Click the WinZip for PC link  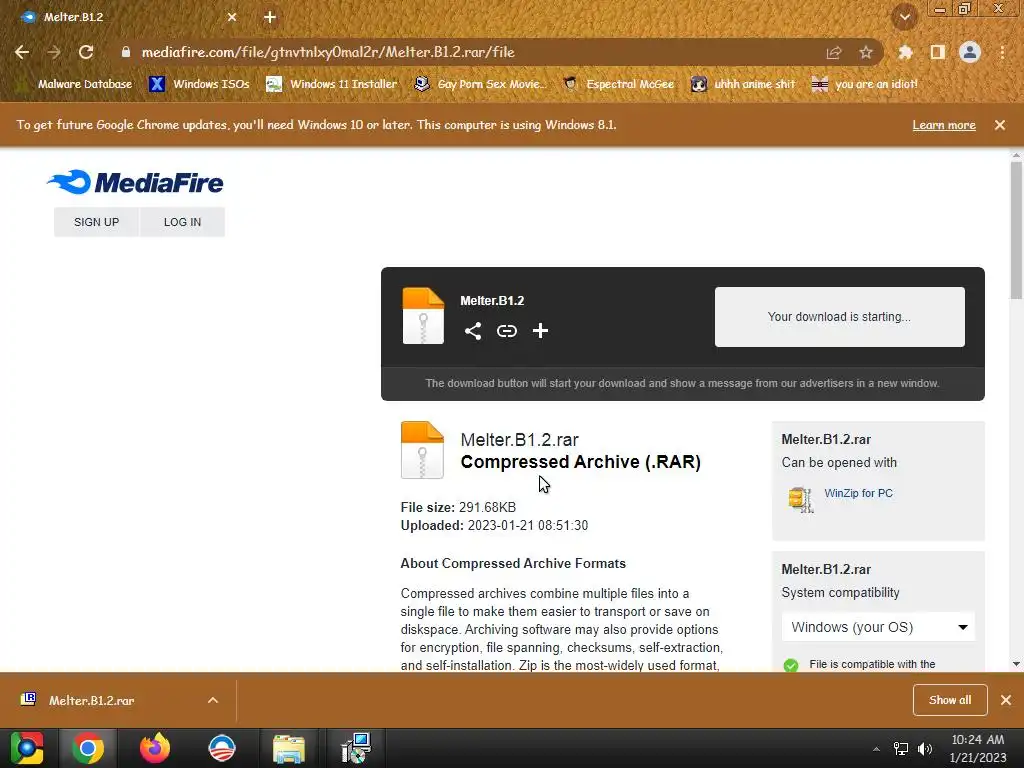click(x=858, y=493)
